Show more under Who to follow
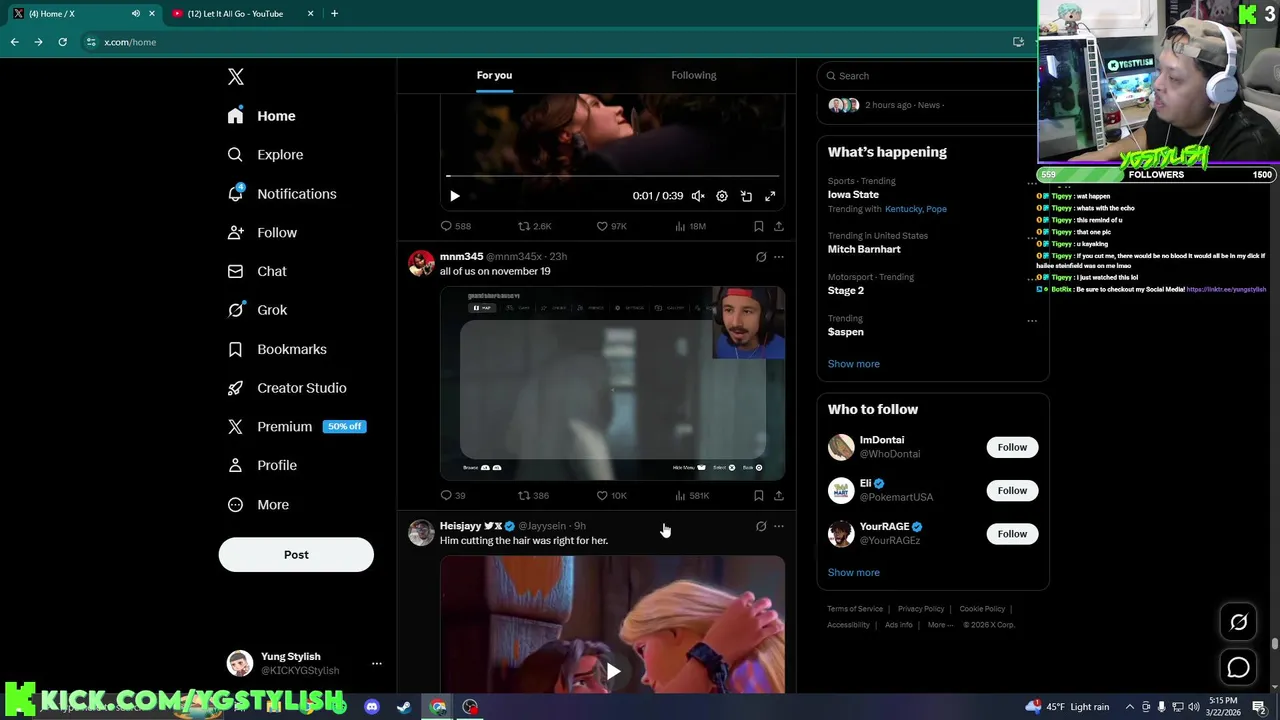 854,573
